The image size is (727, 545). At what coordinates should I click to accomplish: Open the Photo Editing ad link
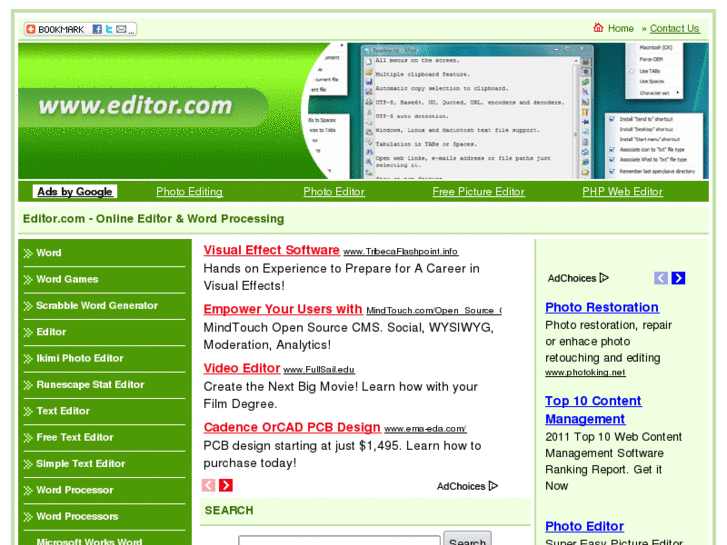pyautogui.click(x=189, y=192)
